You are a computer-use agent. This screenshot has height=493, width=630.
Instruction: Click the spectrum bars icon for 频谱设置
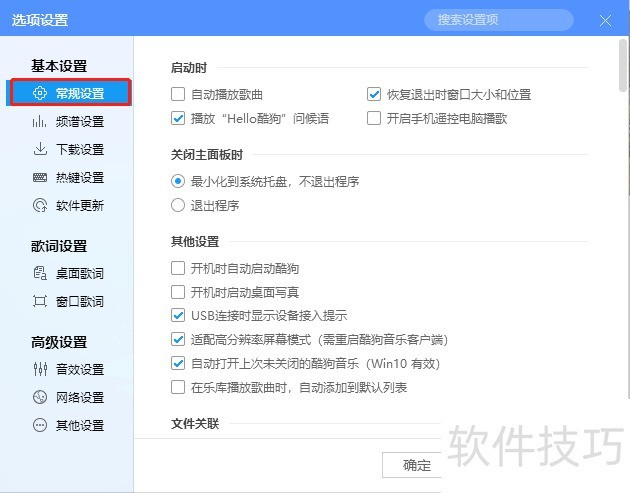(x=40, y=121)
